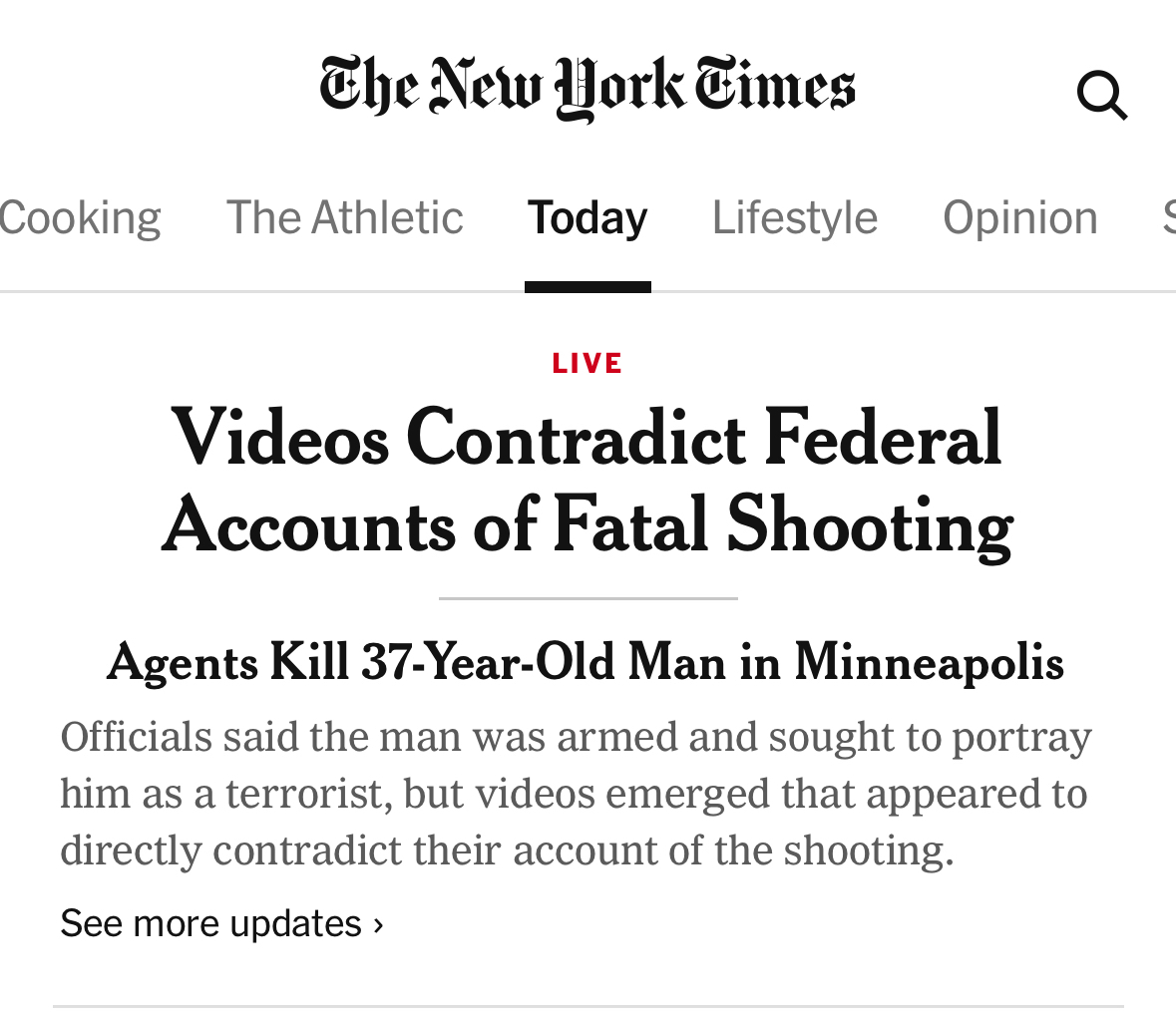Click the red LIVE label
Image resolution: width=1176 pixels, height=1012 pixels.
588,363
